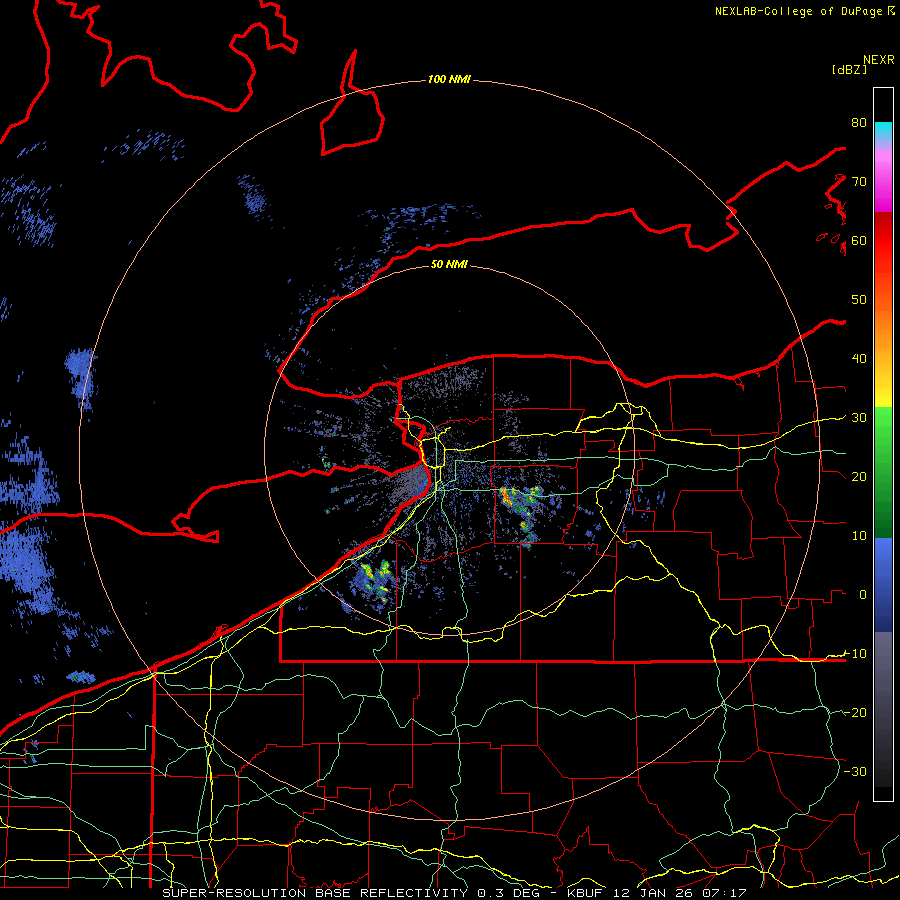Click the 0 dBZ scale value
Viewport: 900px width, 900px height.
[x=863, y=595]
